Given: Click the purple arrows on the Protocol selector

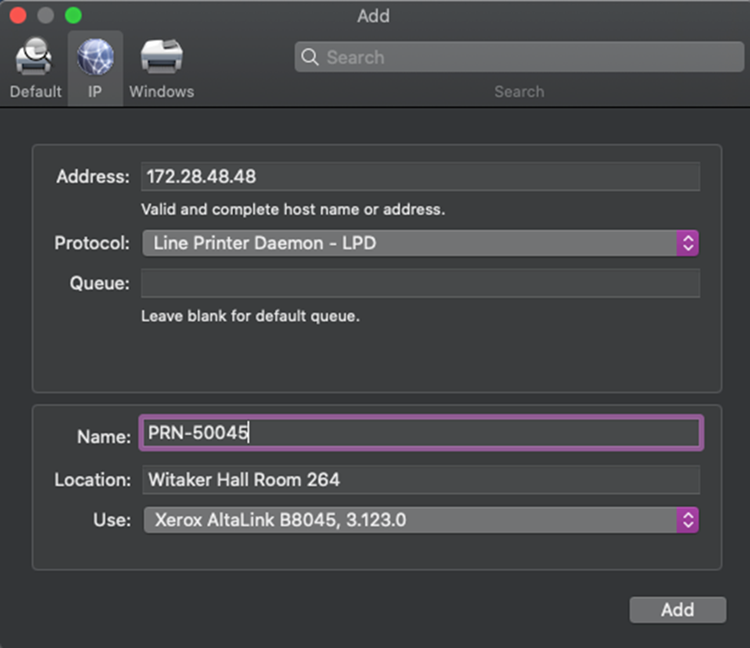Looking at the screenshot, I should (x=687, y=243).
